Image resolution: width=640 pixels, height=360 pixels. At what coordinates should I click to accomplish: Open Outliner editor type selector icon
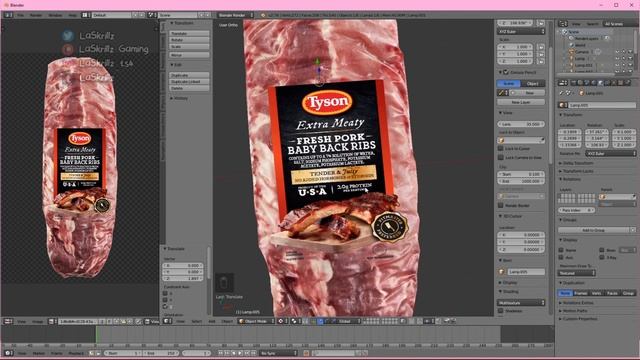point(563,24)
